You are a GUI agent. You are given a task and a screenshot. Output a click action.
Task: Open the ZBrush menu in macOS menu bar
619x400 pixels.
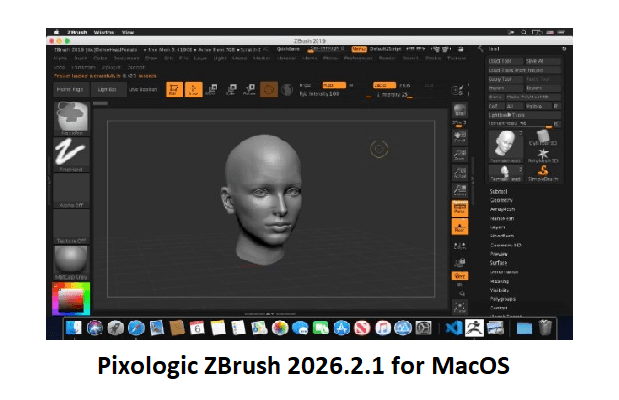coord(77,32)
